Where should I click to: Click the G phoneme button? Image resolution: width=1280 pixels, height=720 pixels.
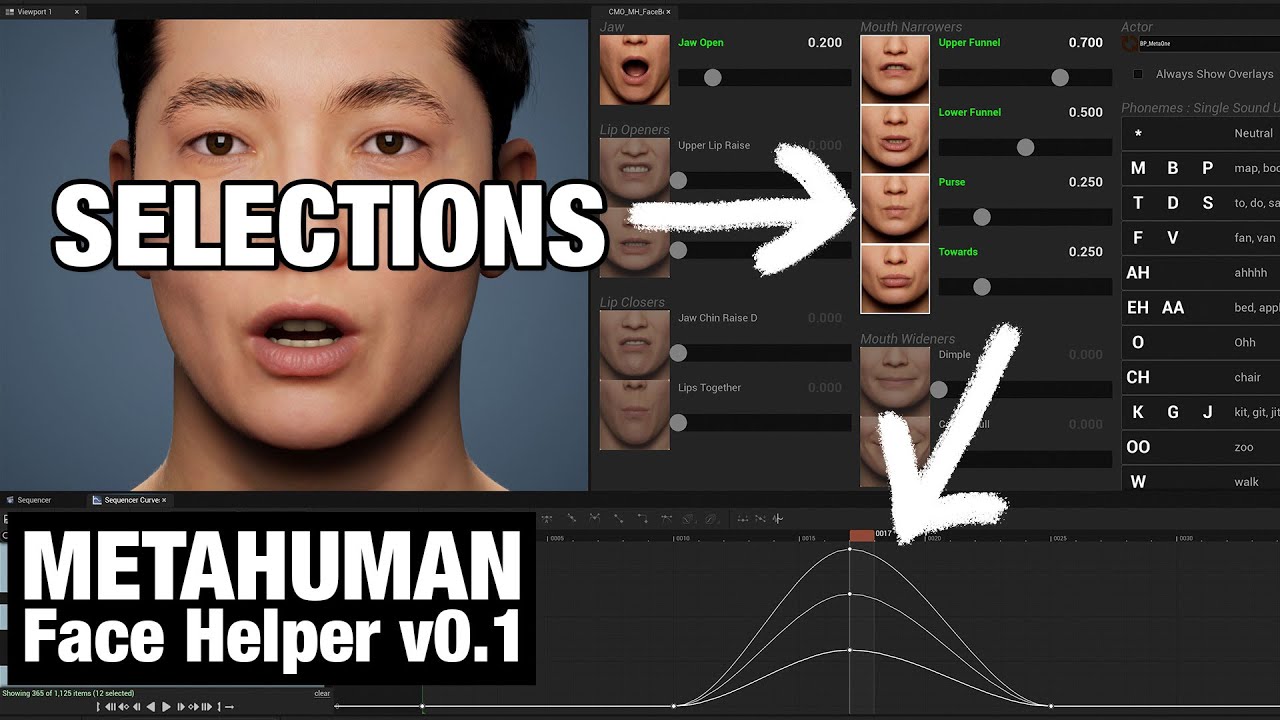(1173, 412)
